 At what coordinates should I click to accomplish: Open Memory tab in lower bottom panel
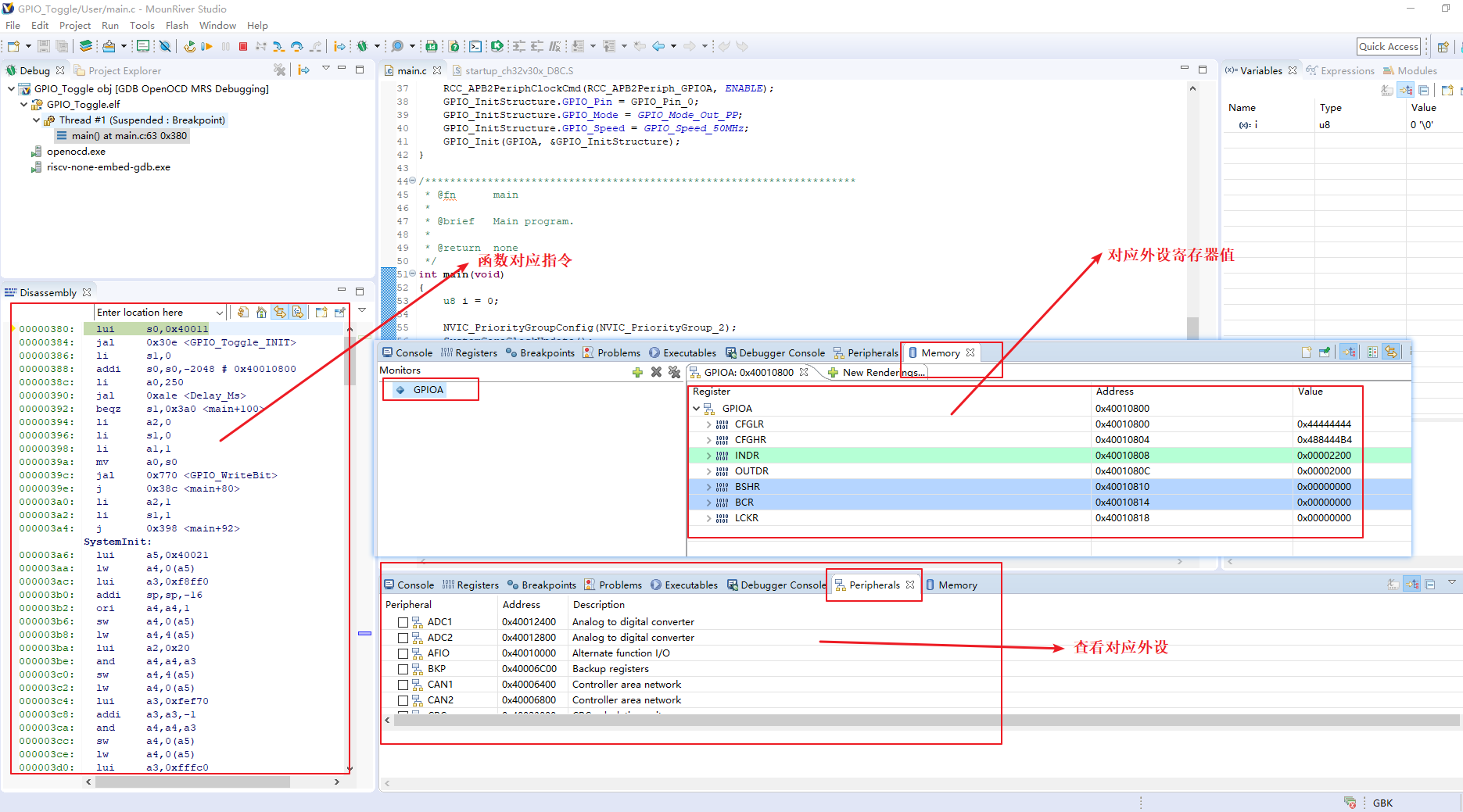[x=952, y=585]
